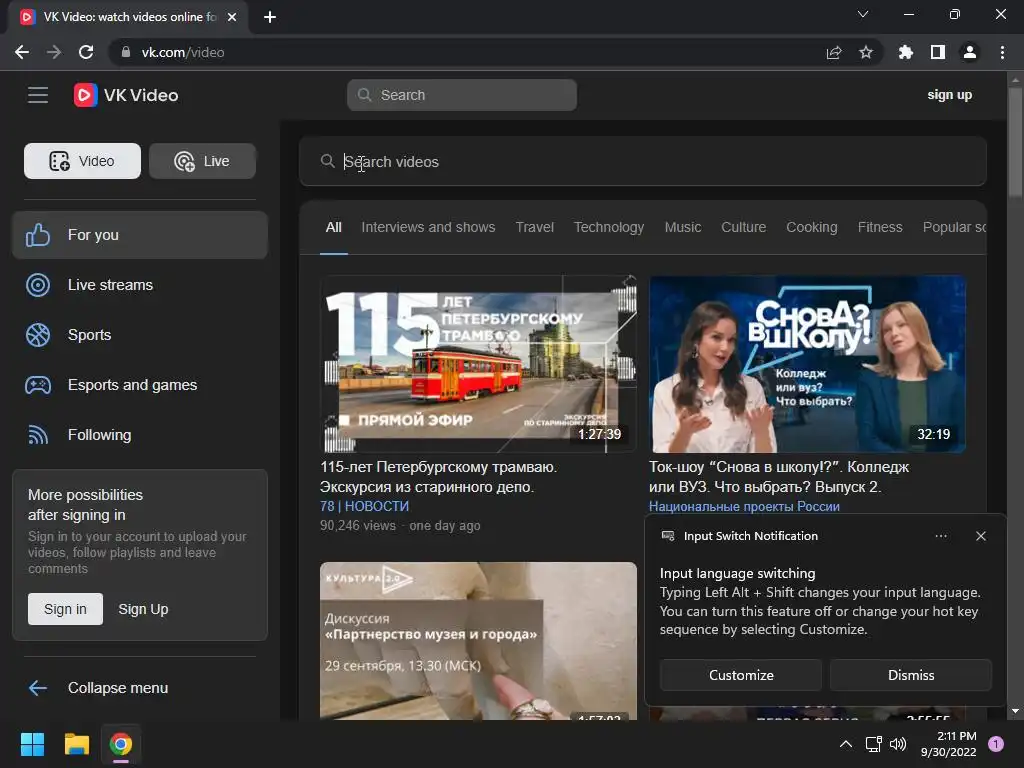Open Esports and games section
The width and height of the screenshot is (1024, 768).
(140, 385)
